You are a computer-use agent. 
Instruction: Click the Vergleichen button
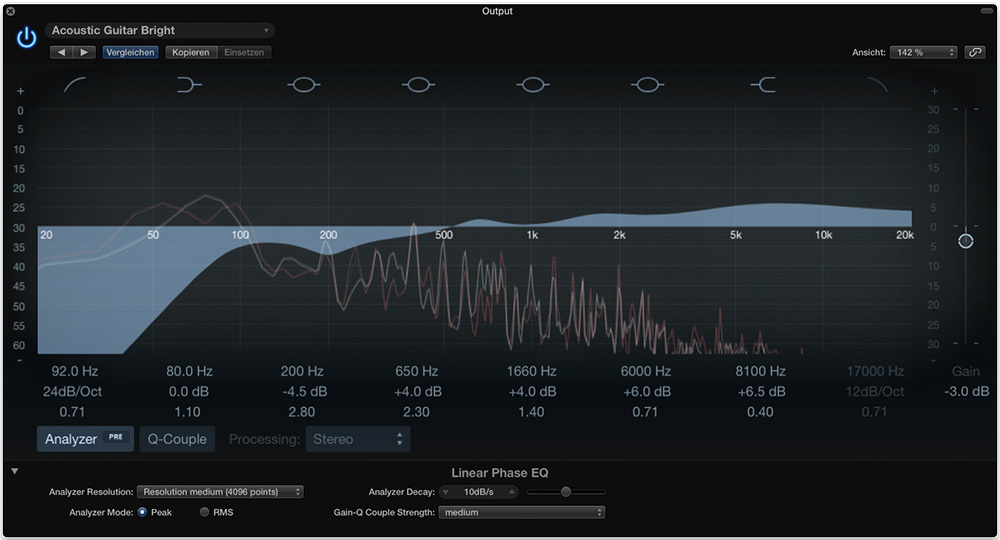(x=130, y=52)
